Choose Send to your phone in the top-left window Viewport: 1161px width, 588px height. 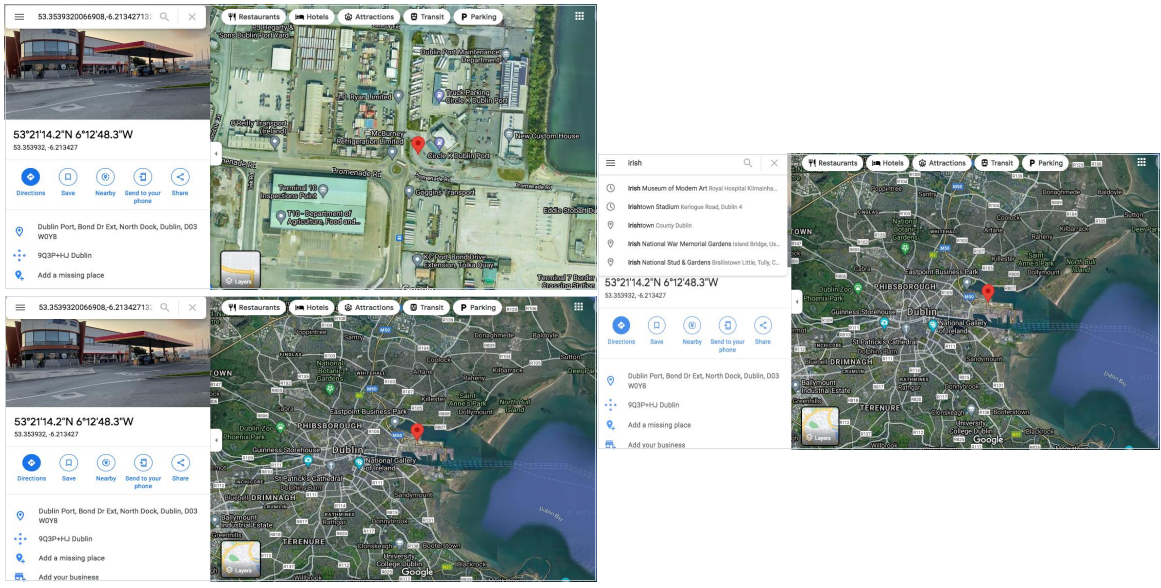(x=143, y=185)
